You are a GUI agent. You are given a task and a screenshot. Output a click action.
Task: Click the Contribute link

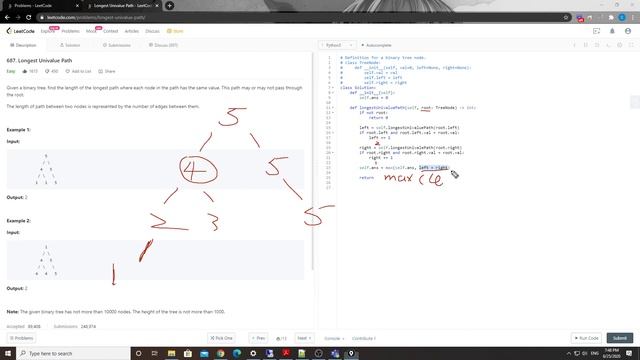[x=363, y=338]
